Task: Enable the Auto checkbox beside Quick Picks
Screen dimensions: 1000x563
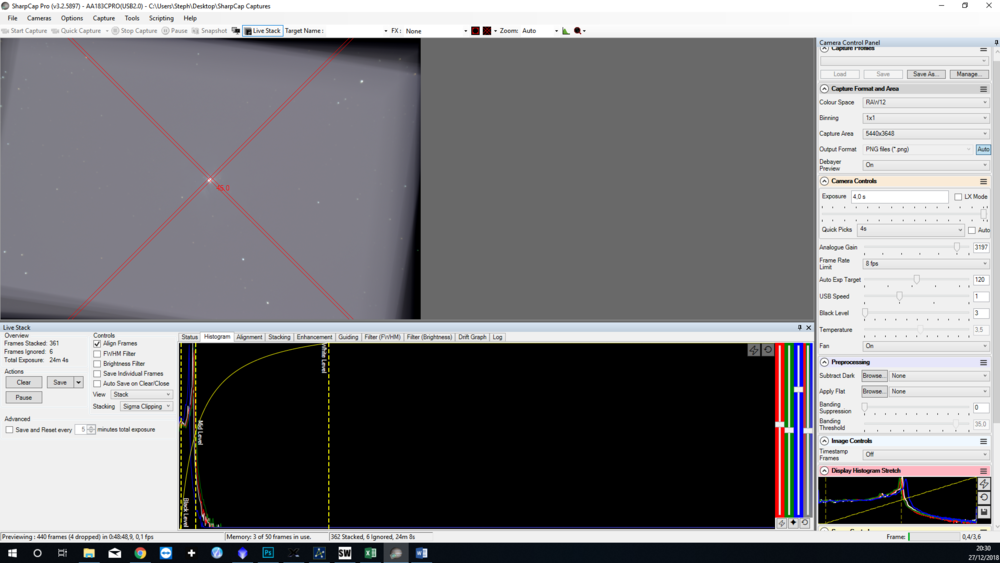Action: 971,230
